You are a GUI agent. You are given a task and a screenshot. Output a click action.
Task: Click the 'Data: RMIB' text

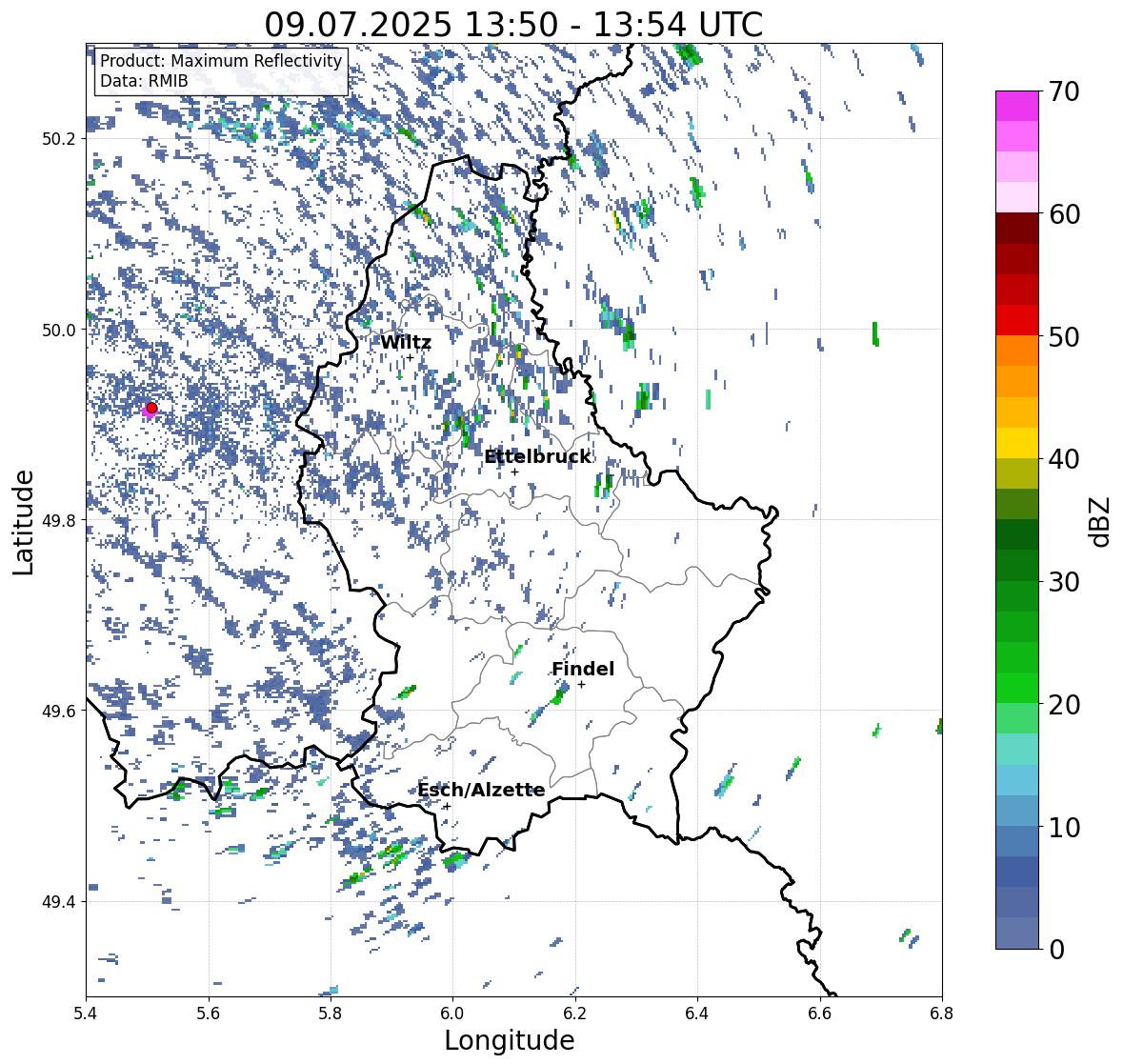[144, 81]
